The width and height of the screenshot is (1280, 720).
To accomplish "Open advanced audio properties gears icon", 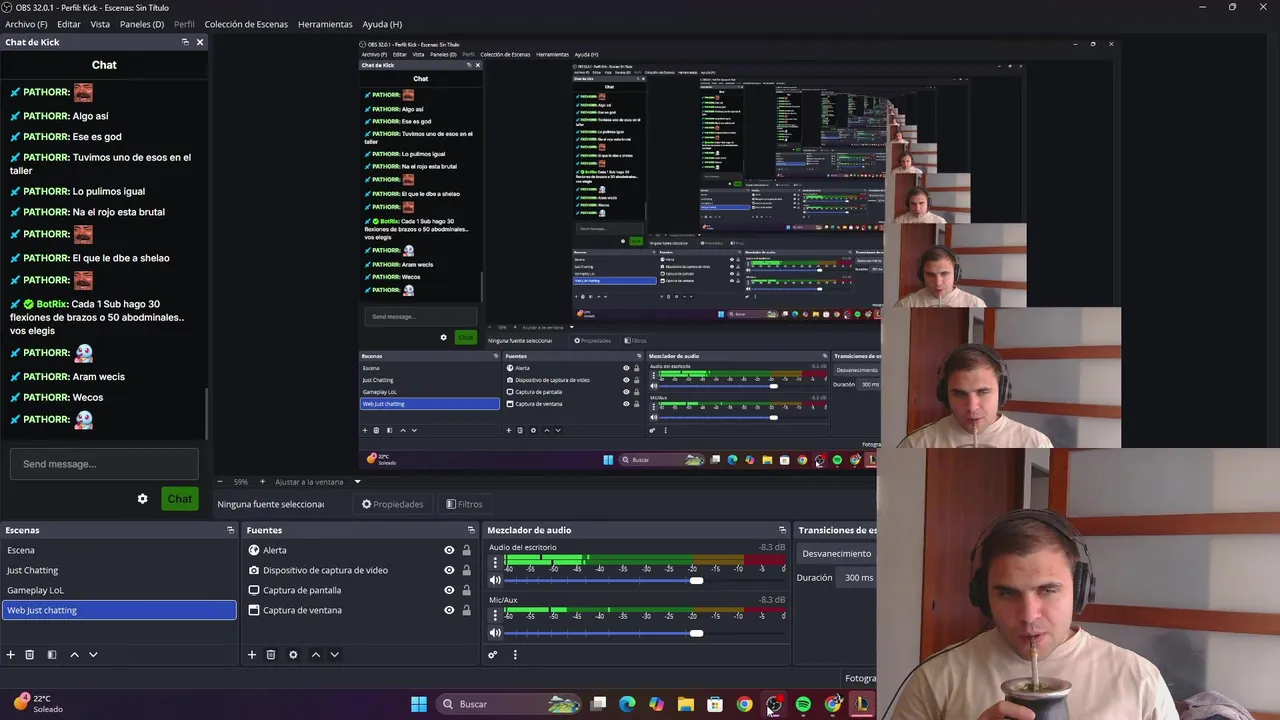I will click(493, 655).
